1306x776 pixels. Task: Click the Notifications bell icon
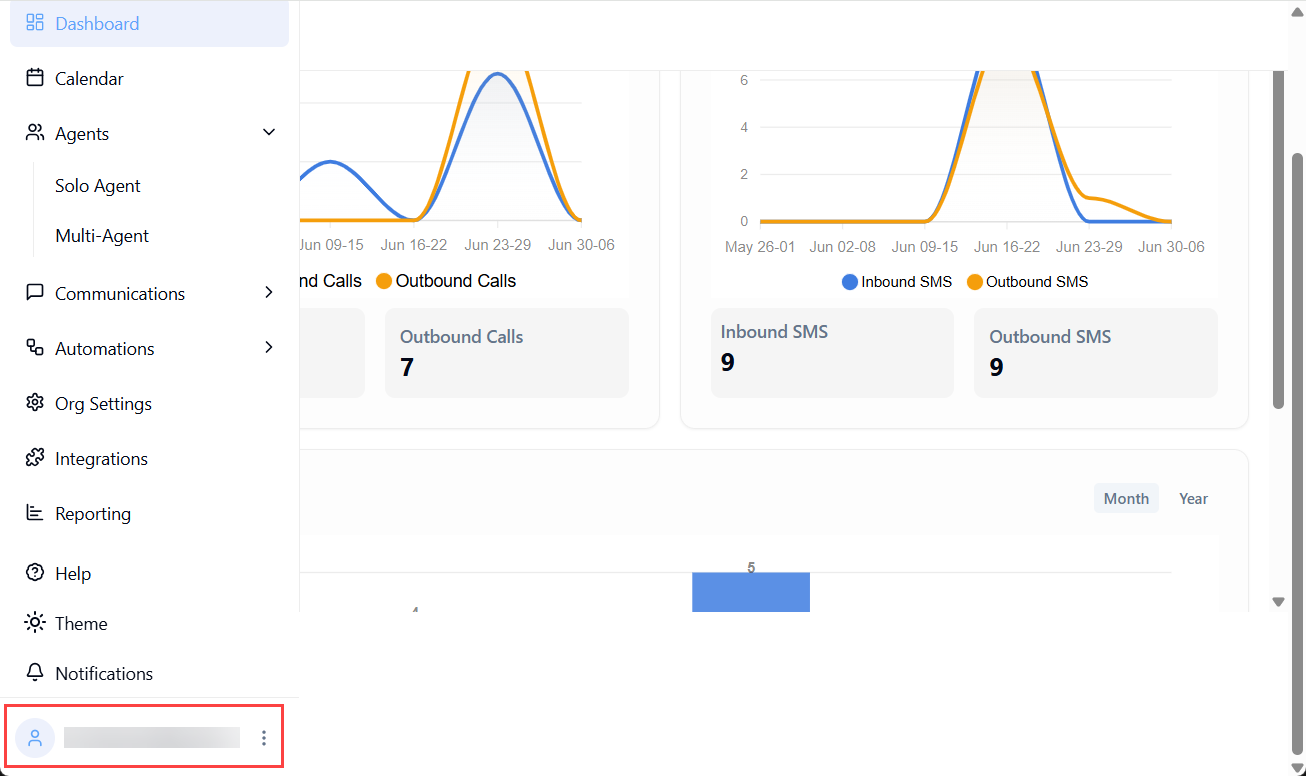(x=35, y=673)
